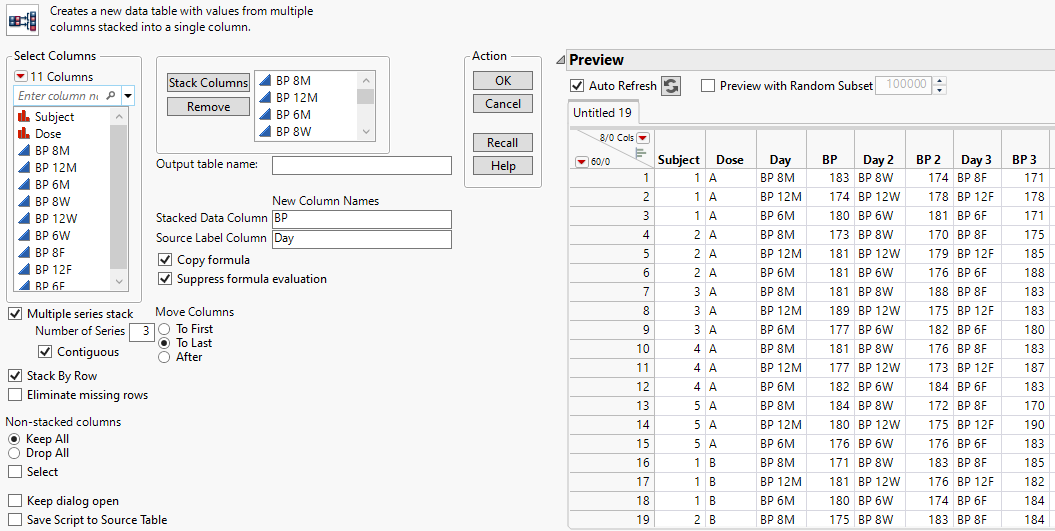This screenshot has width=1055, height=531.
Task: Open the red triangle Cols menu in preview
Action: point(643,138)
